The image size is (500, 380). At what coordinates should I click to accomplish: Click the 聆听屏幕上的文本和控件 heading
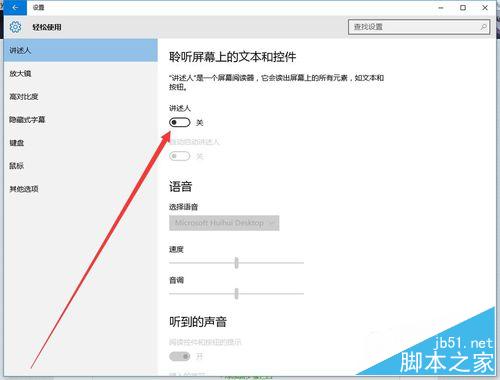[x=233, y=57]
